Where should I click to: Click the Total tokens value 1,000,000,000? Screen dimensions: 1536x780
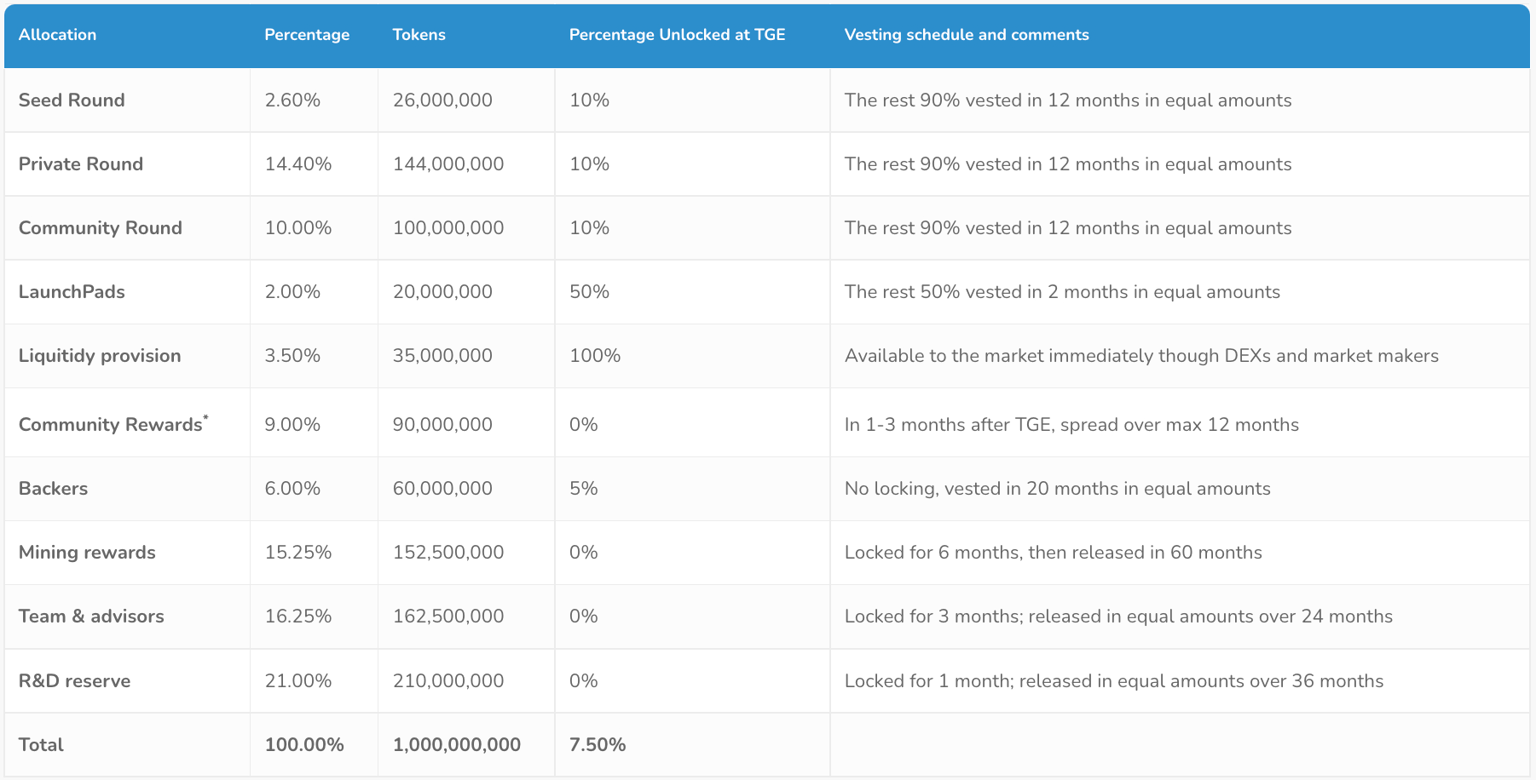pos(456,745)
